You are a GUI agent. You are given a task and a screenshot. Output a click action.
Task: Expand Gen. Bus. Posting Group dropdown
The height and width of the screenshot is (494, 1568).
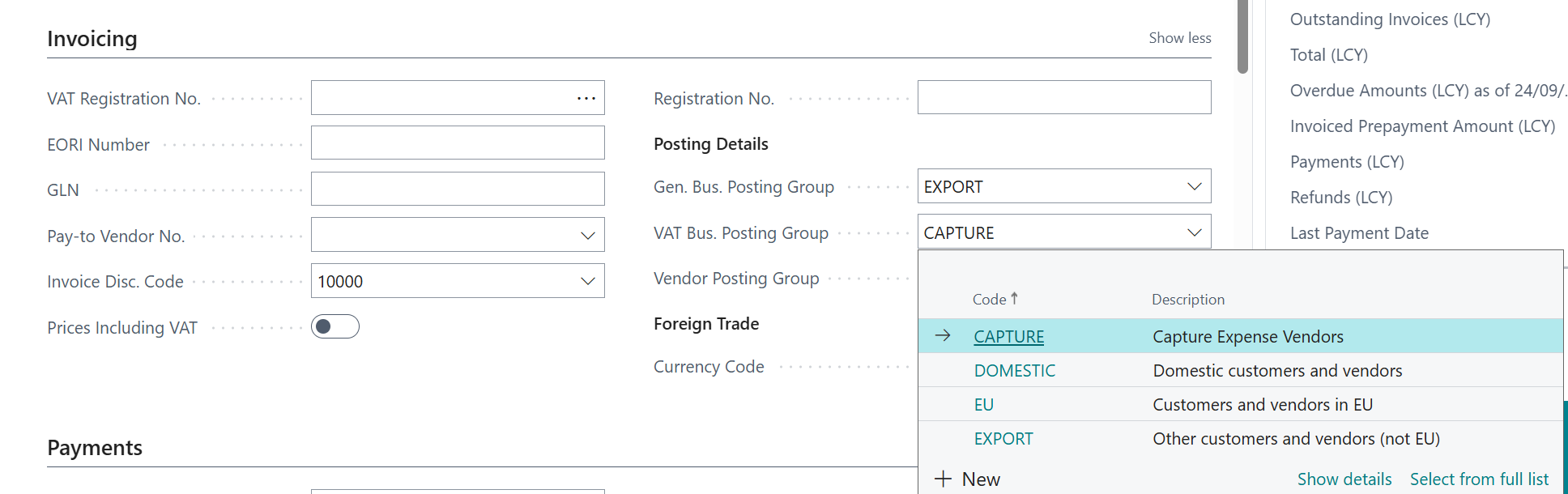pos(1194,186)
